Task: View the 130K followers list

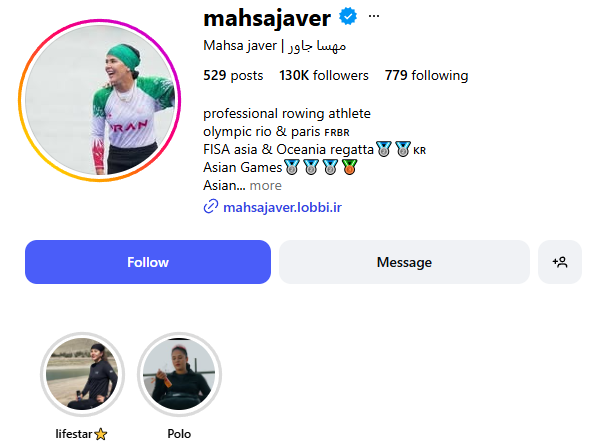Action: (324, 75)
